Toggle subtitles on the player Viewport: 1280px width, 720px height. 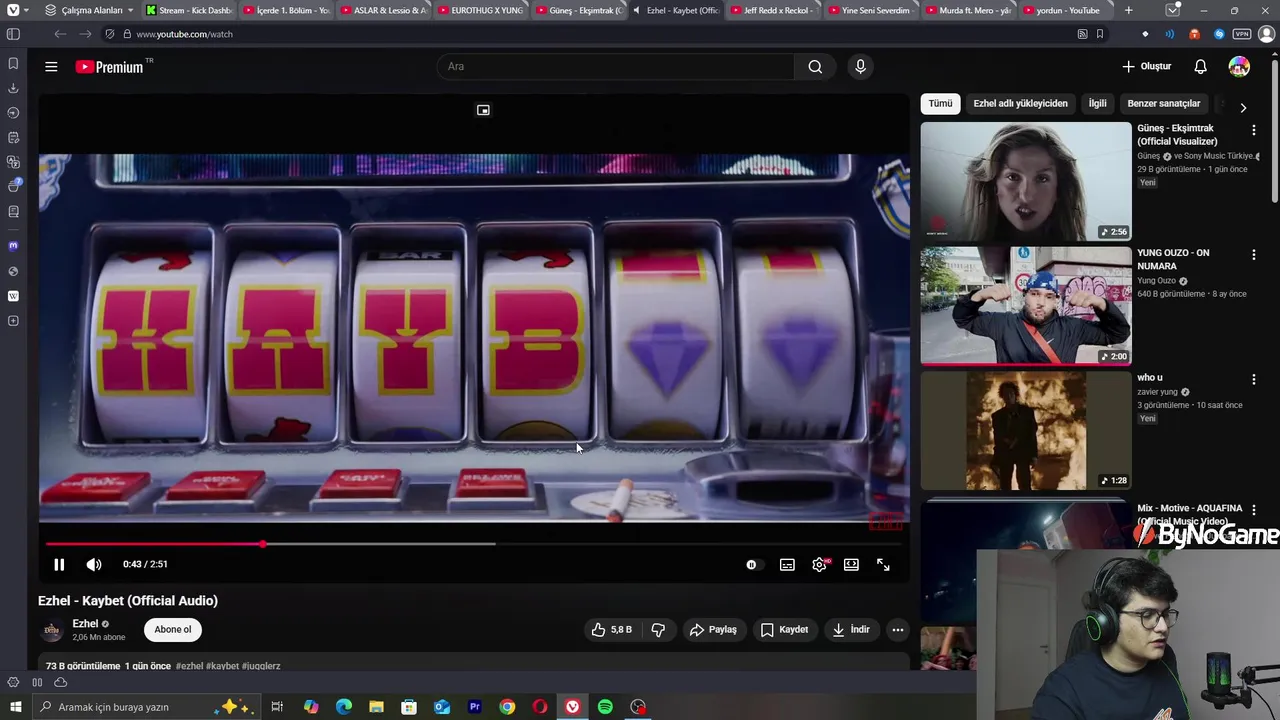(787, 565)
